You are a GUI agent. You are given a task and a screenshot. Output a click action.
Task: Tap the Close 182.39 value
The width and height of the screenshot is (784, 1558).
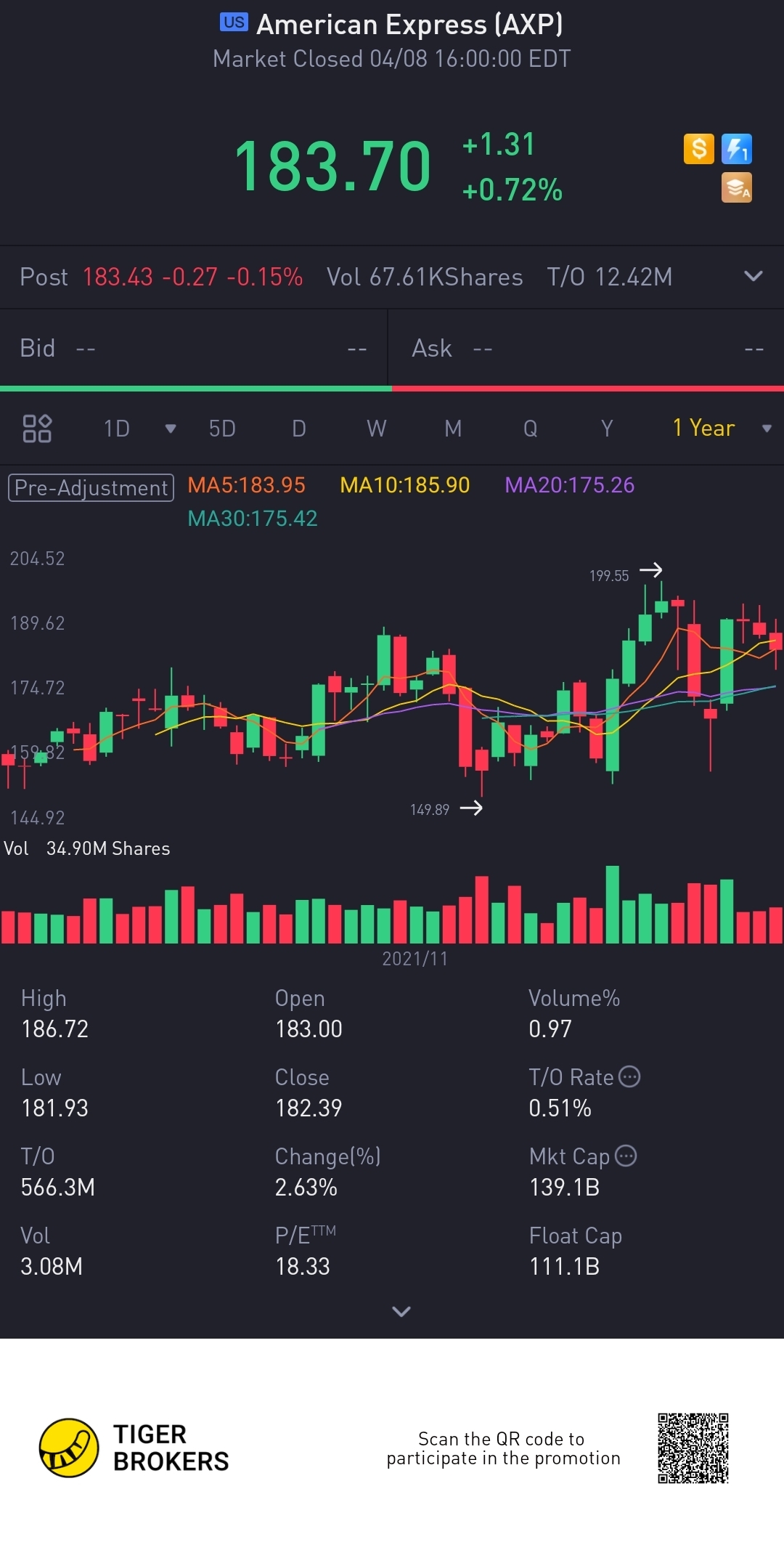point(309,1108)
